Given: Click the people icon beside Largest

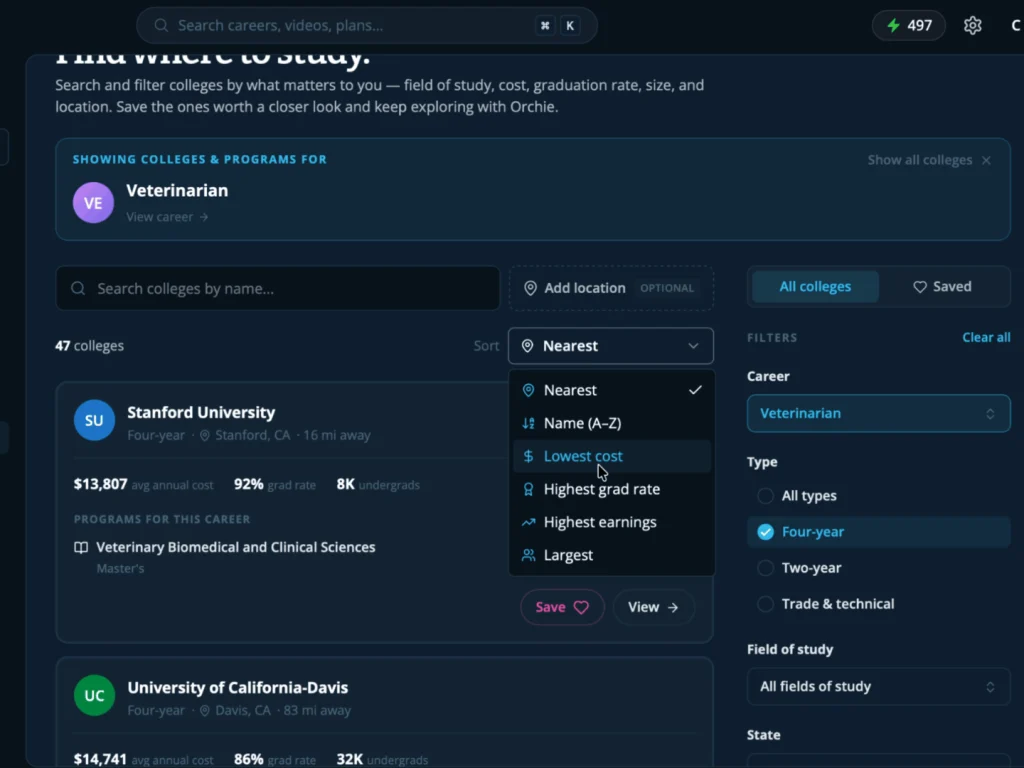Looking at the screenshot, I should (528, 555).
